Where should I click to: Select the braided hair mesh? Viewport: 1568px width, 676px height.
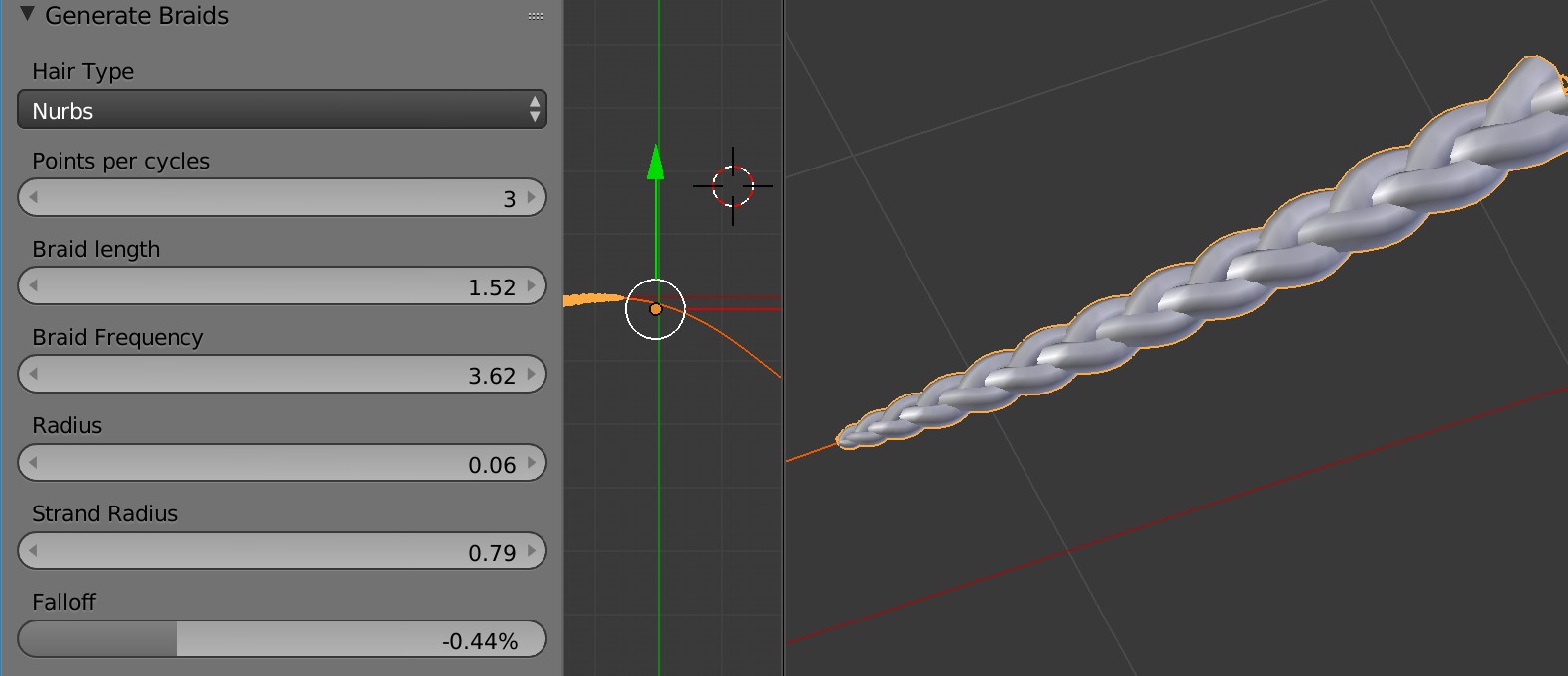coord(1190,278)
